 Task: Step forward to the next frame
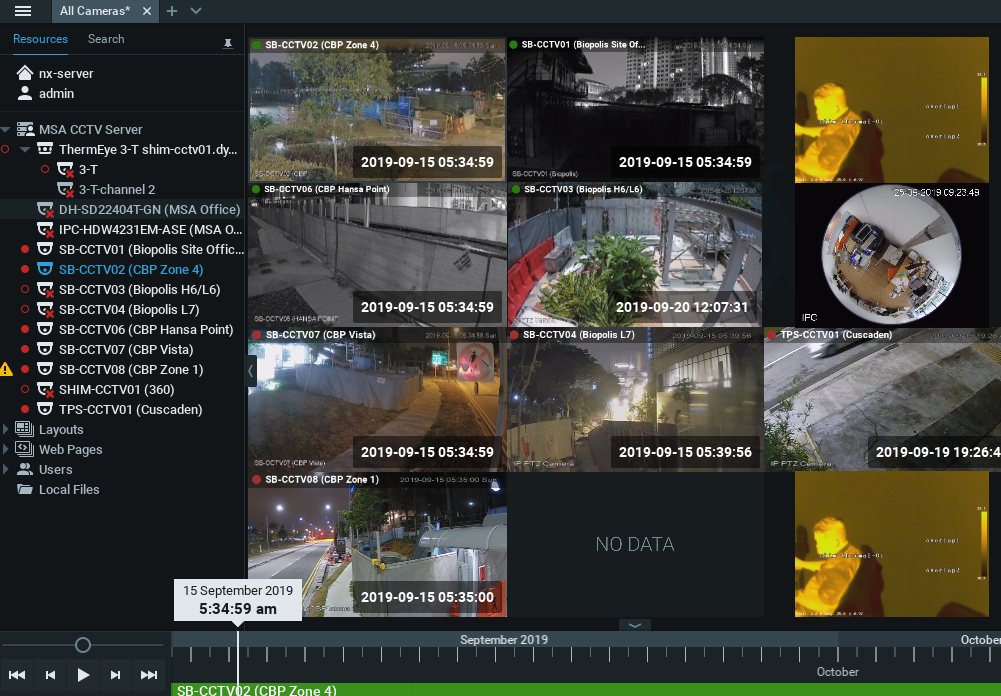tap(116, 675)
